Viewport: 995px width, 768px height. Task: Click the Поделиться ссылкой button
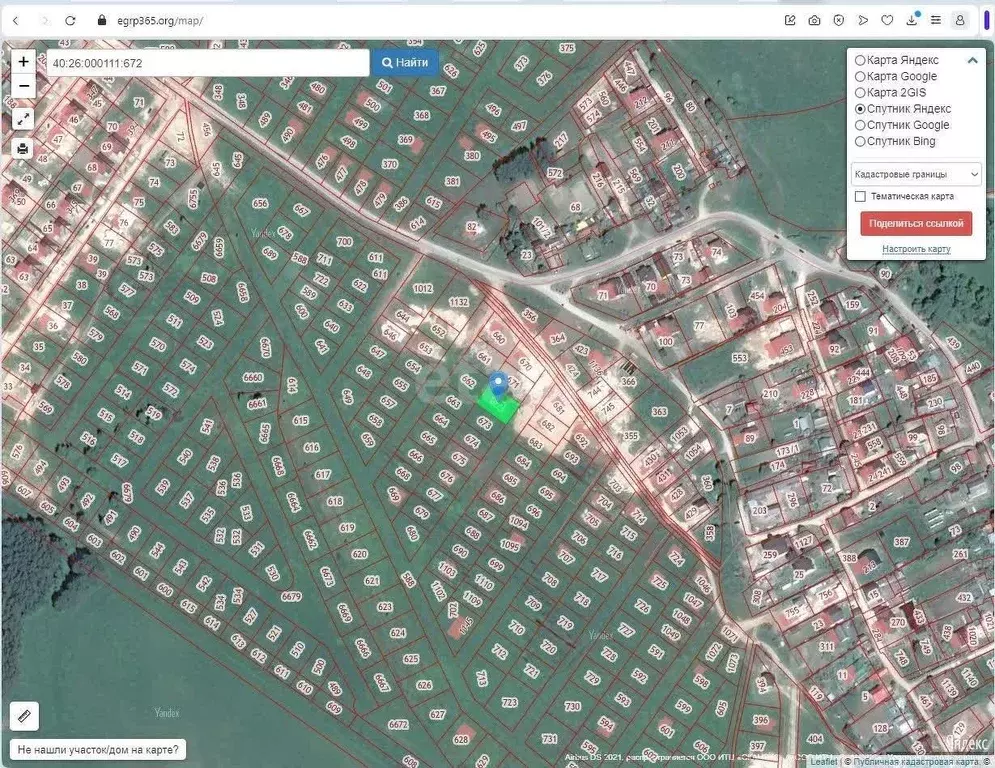click(x=915, y=223)
